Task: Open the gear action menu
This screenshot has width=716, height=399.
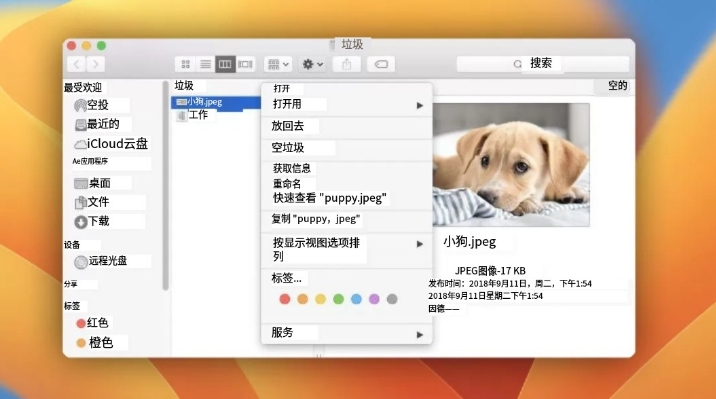Action: click(313, 64)
